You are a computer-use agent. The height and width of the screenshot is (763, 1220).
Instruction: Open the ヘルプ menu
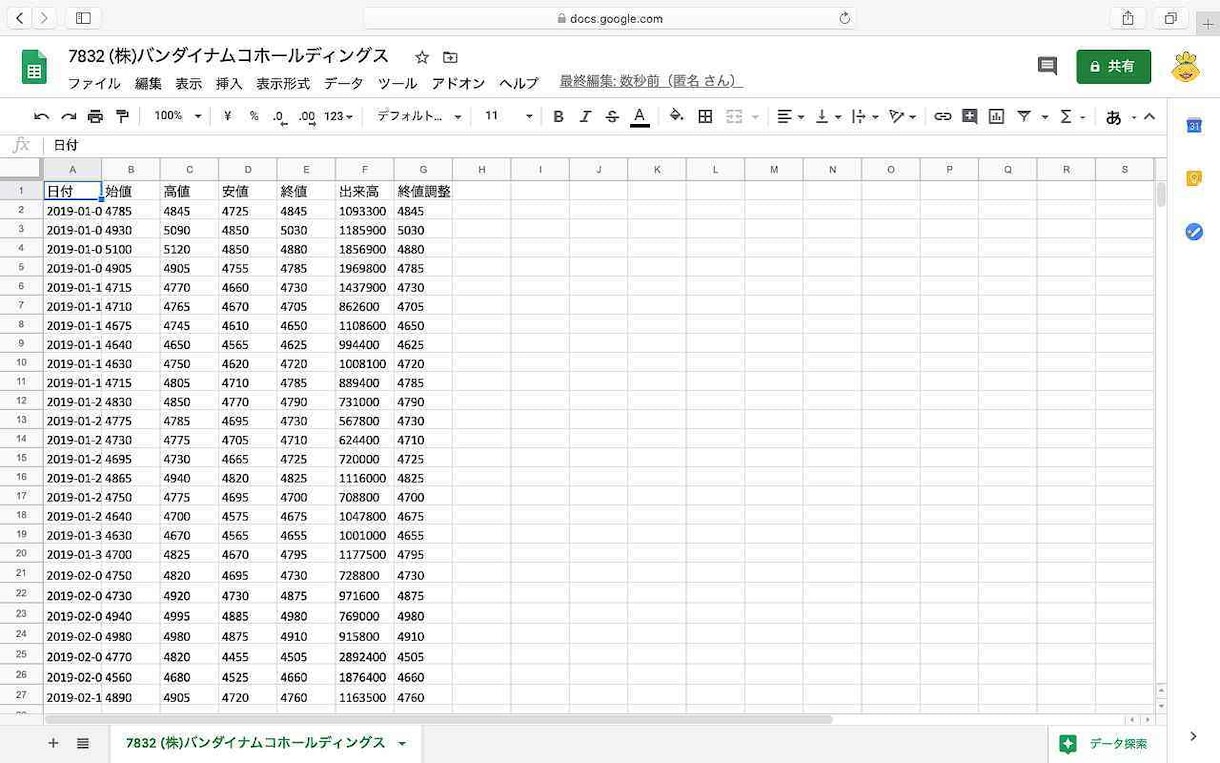pyautogui.click(x=518, y=84)
